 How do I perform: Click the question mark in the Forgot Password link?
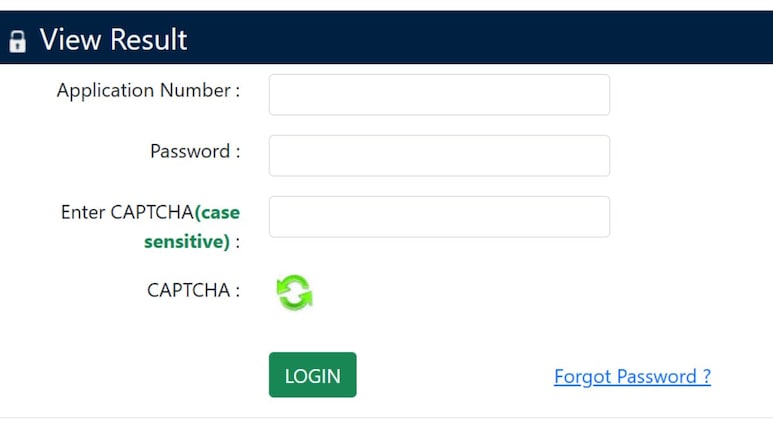tap(706, 377)
